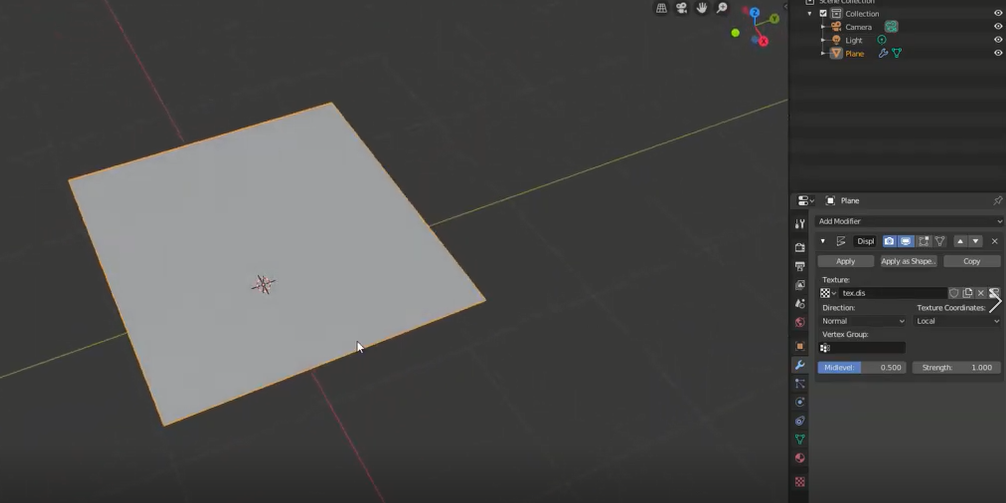Open the Render properties tab
Screen dimensions: 1006x503
[799, 248]
